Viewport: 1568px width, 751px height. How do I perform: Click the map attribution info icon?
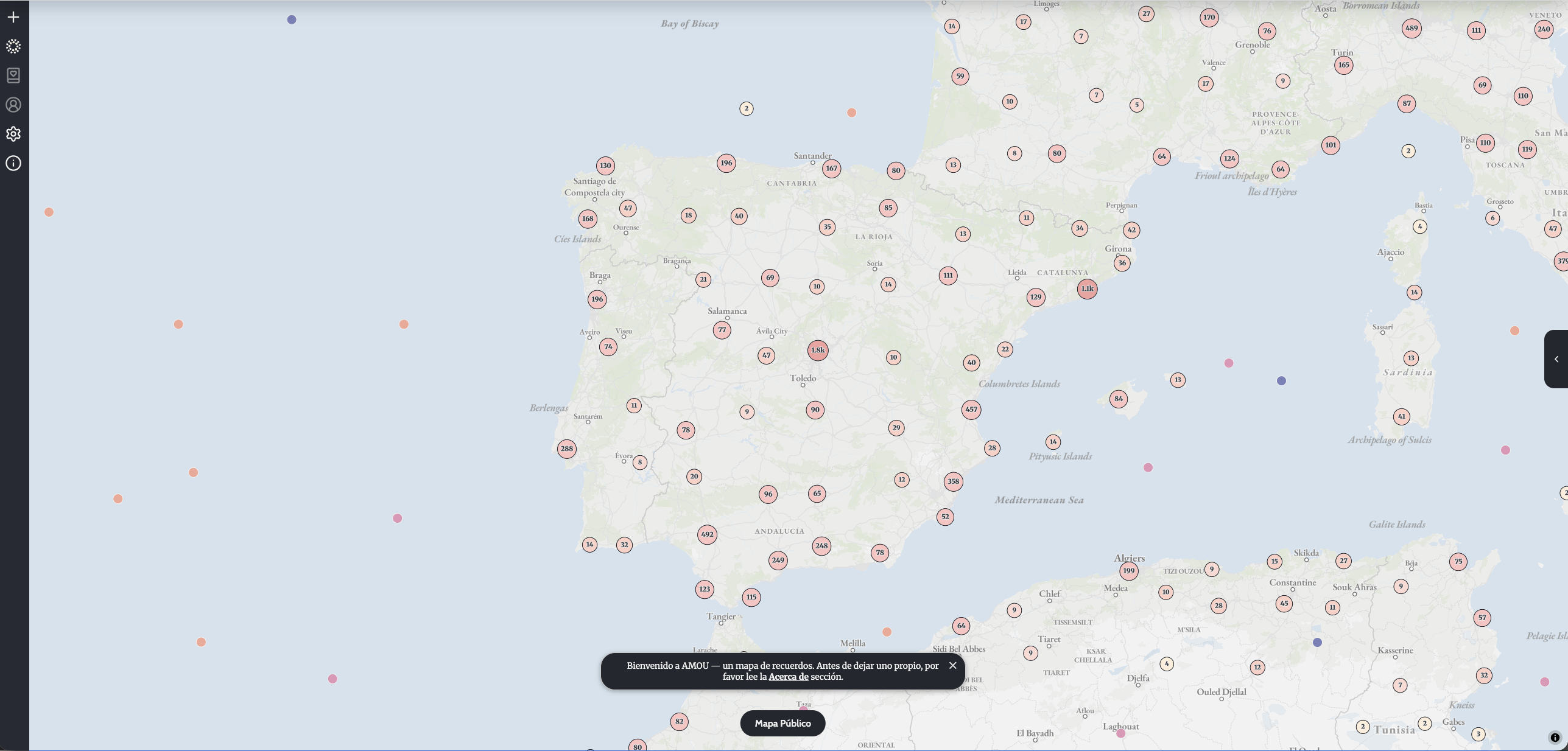1555,738
